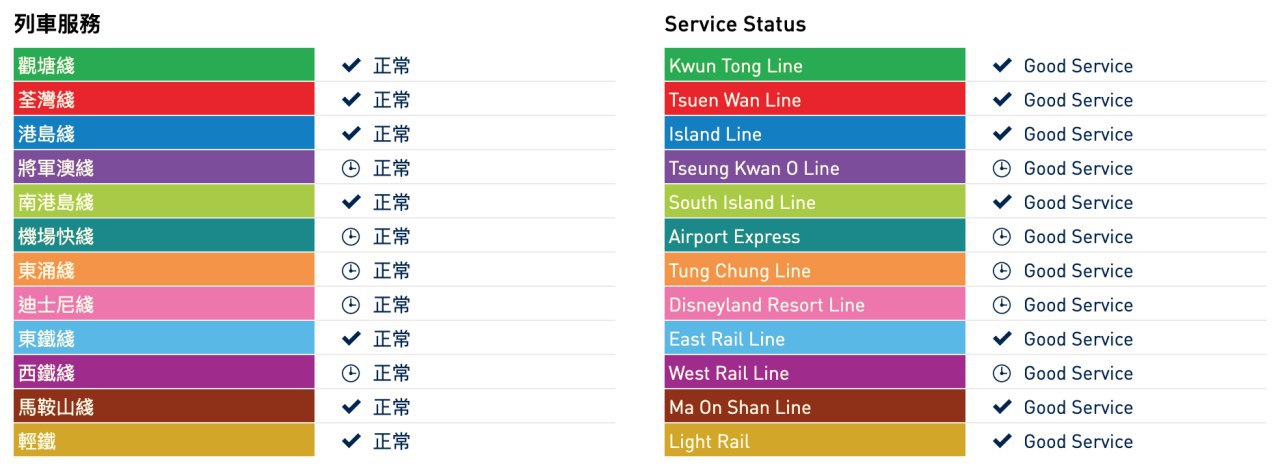The image size is (1280, 474).
Task: Click the clock icon beside Airport Express status
Action: click(x=1001, y=237)
